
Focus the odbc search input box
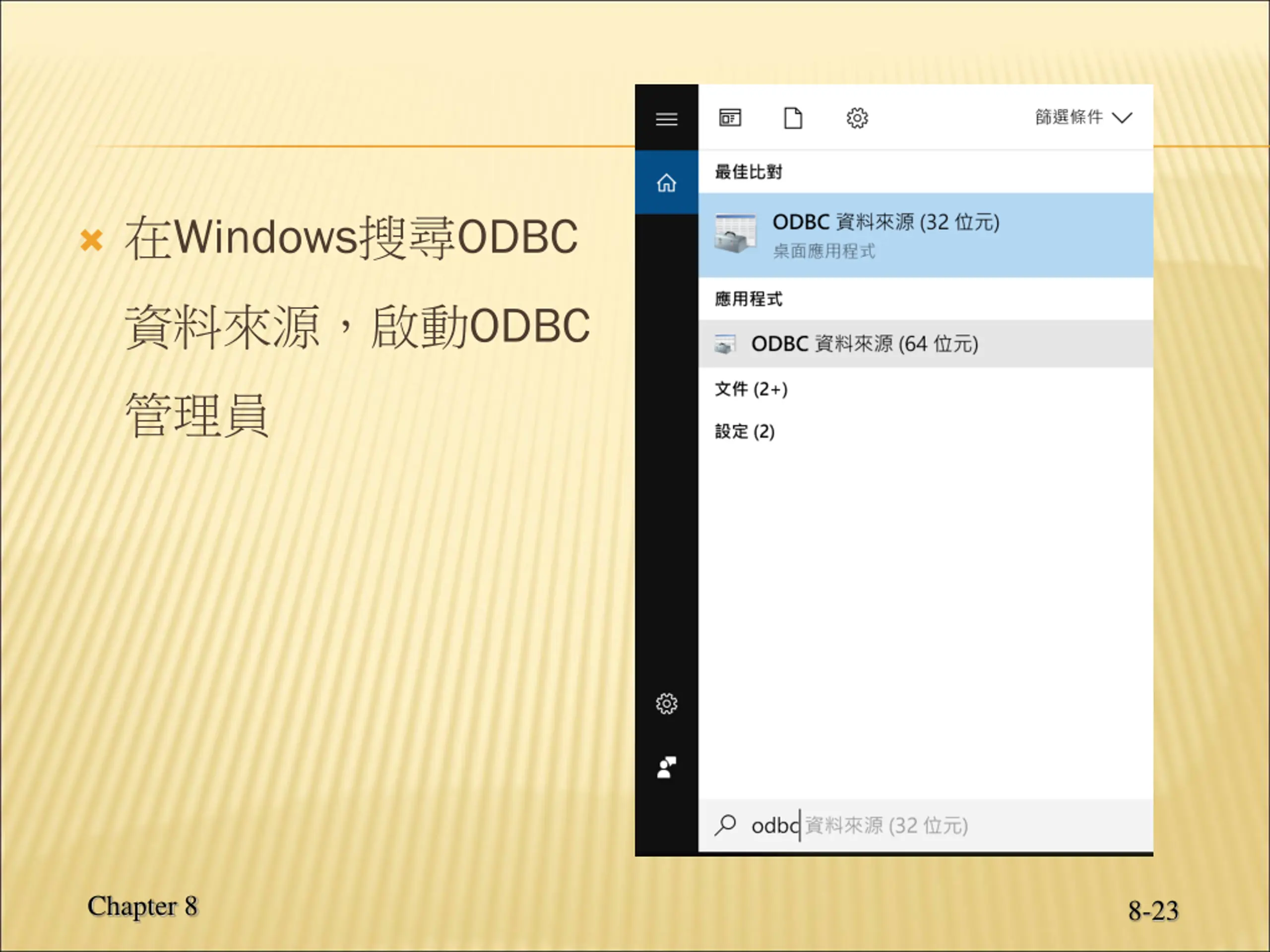pos(926,825)
